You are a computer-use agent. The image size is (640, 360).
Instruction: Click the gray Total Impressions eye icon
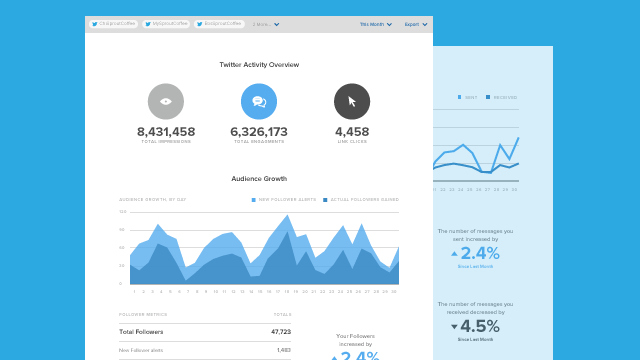point(166,102)
